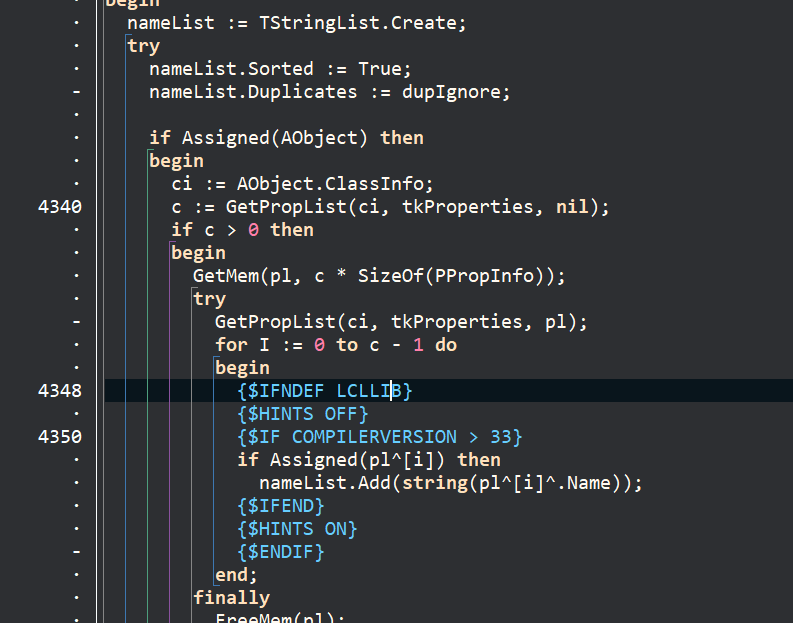Click the {$ENDIF} compiler directive
The height and width of the screenshot is (623, 793).
click(x=281, y=552)
